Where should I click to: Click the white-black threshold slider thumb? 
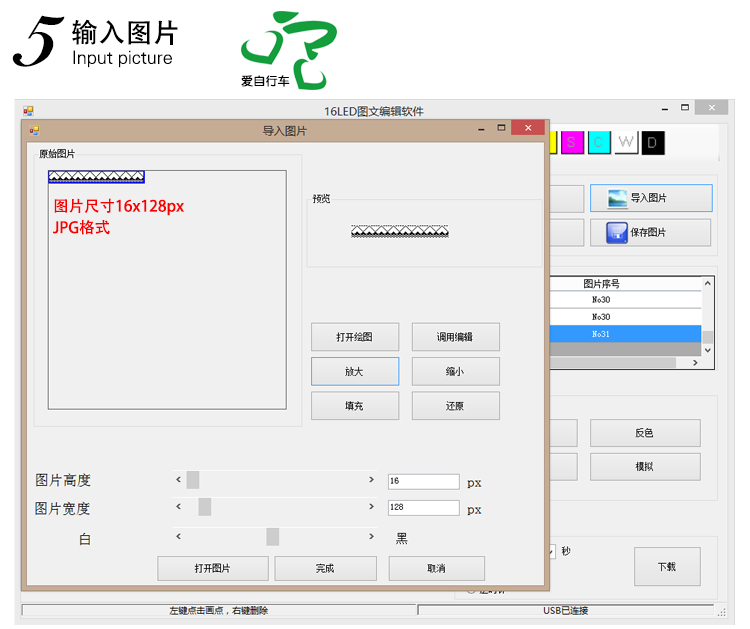(273, 536)
